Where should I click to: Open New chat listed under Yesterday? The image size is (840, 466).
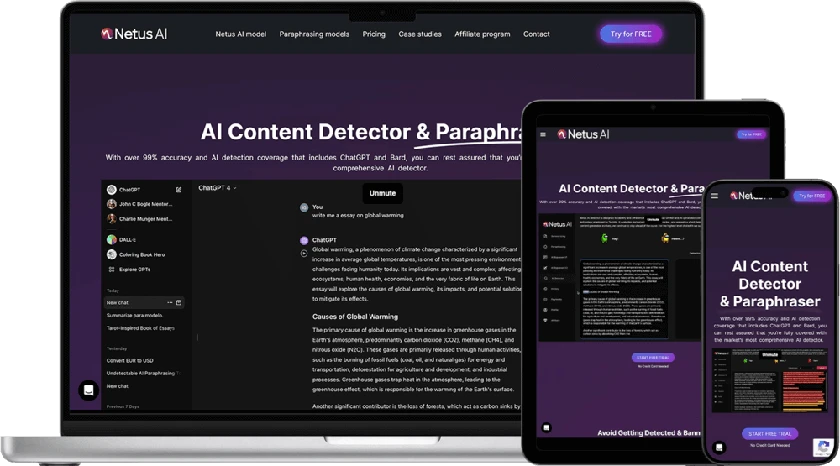coord(117,386)
